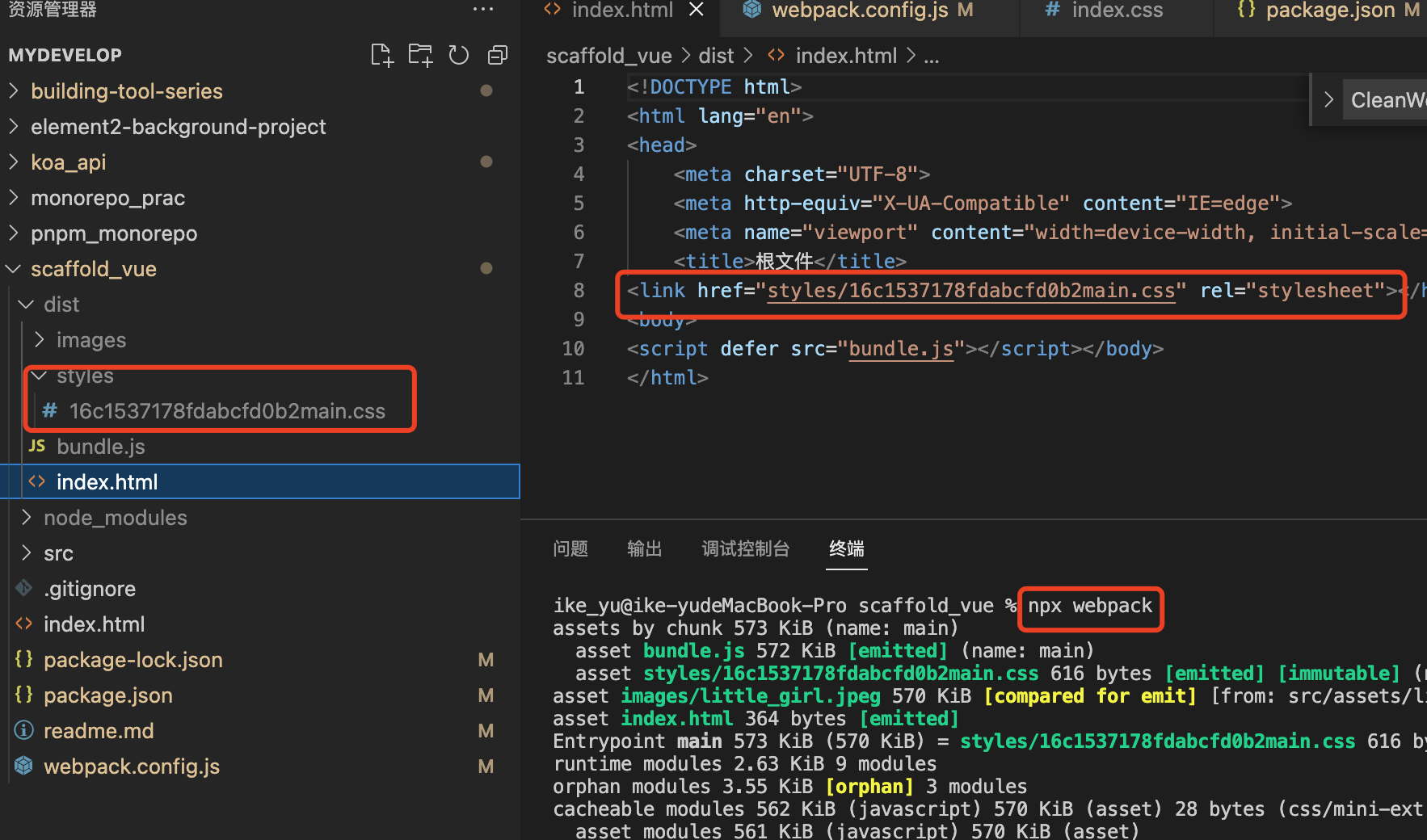Click the title tag text on line 7
Image resolution: width=1427 pixels, height=840 pixels.
tap(784, 262)
